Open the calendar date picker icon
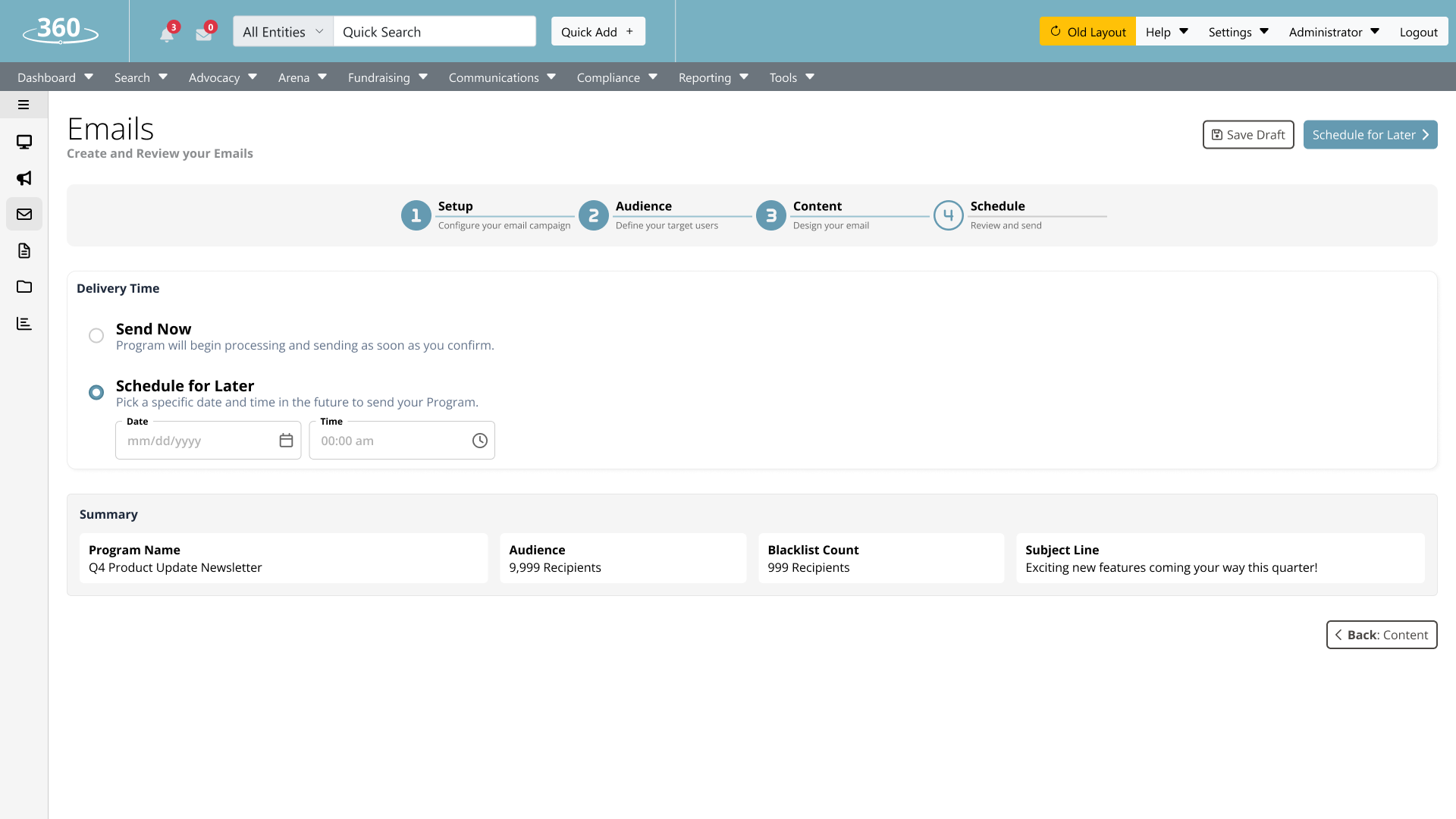The image size is (1456, 819). [286, 441]
